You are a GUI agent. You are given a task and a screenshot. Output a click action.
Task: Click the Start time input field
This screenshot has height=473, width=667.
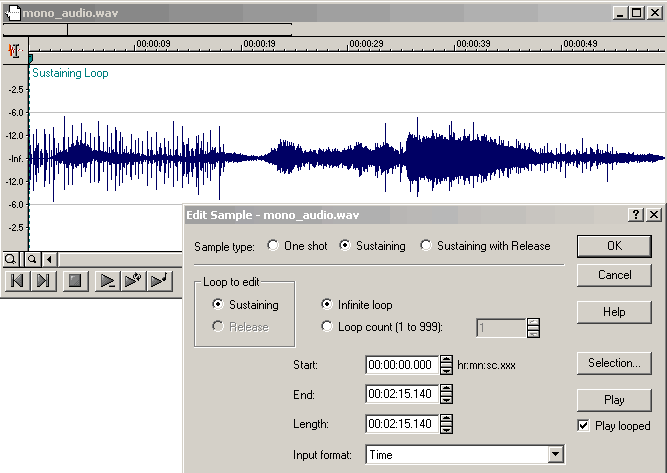pos(401,365)
